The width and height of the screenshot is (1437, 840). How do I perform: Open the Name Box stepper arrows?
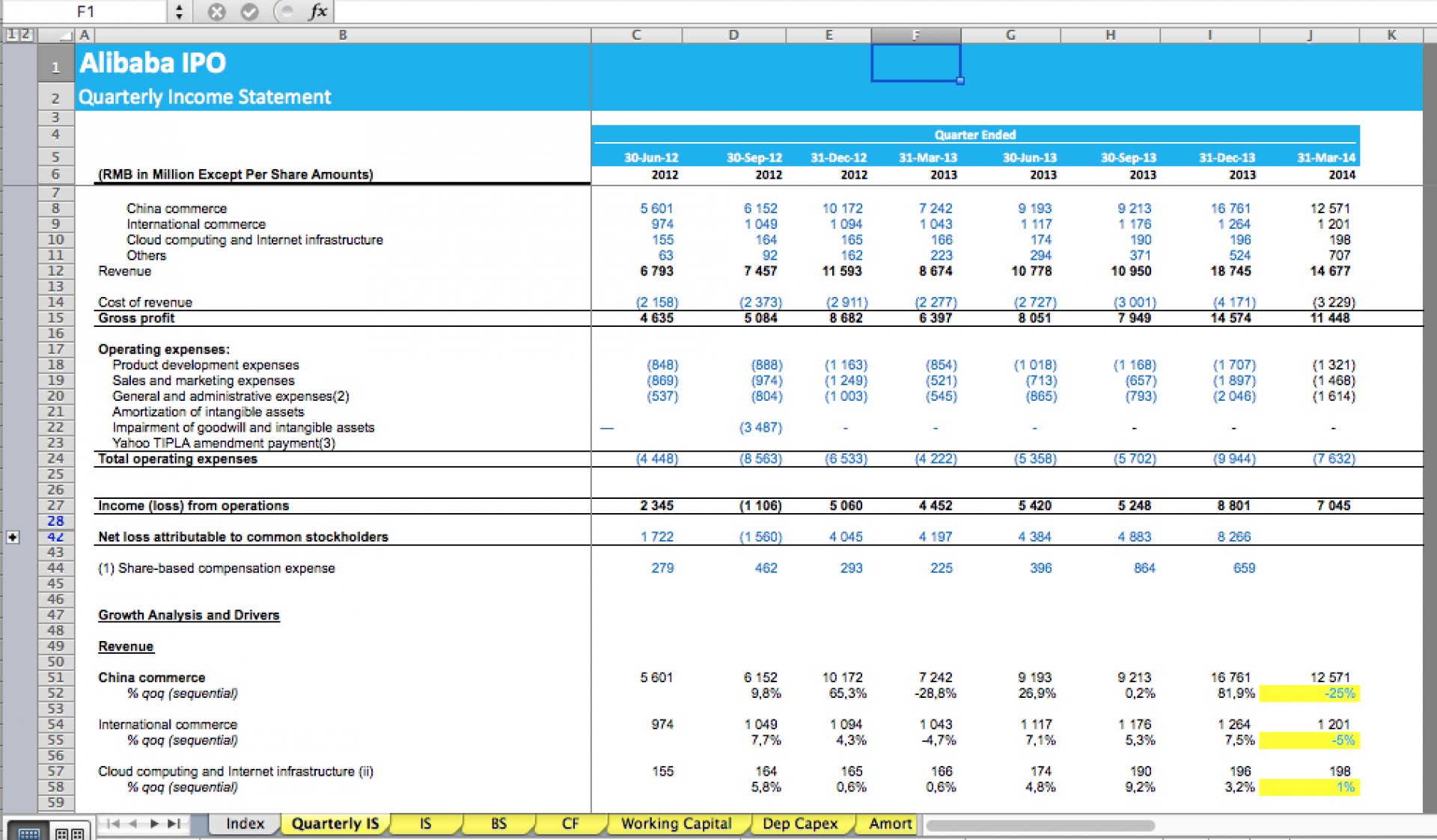[x=179, y=11]
